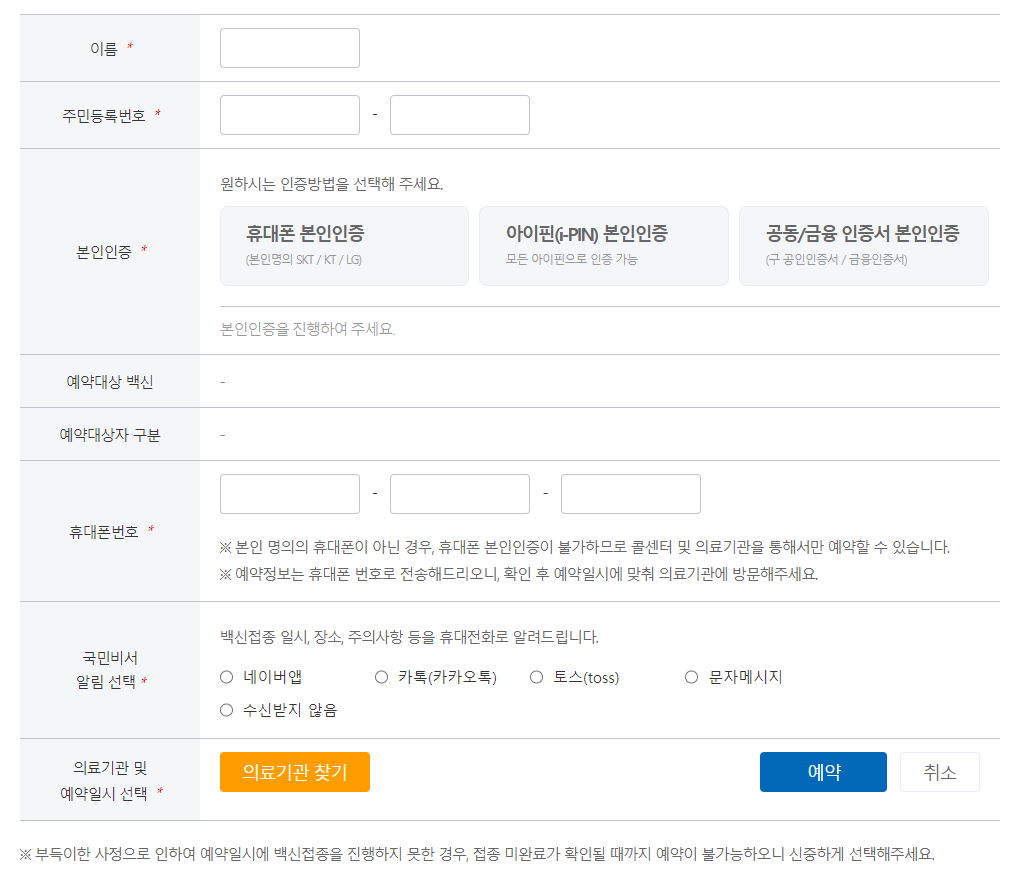Click the 취소 cancel button
The width and height of the screenshot is (1015, 880).
coord(939,772)
